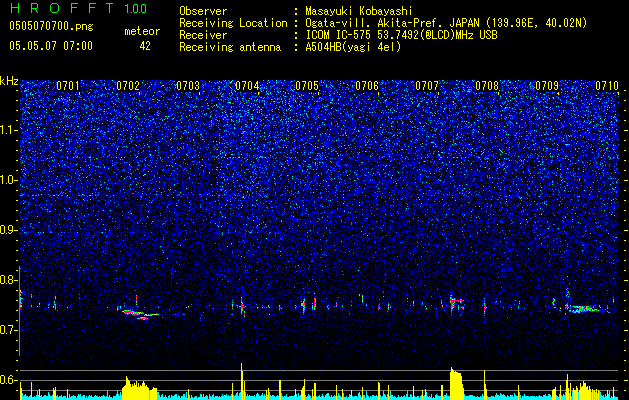
Task: Click the Receiving Location label
Action: (x=233, y=23)
